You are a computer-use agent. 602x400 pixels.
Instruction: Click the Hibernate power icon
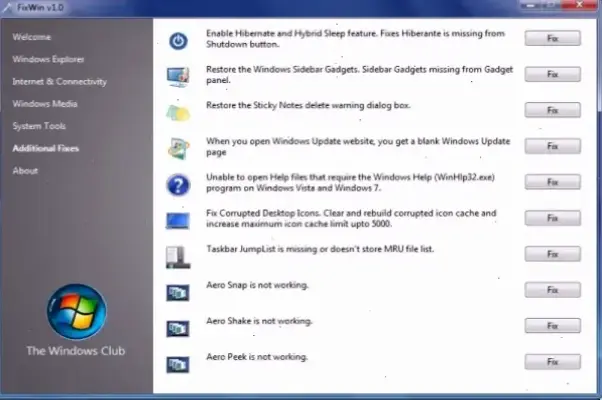[178, 41]
